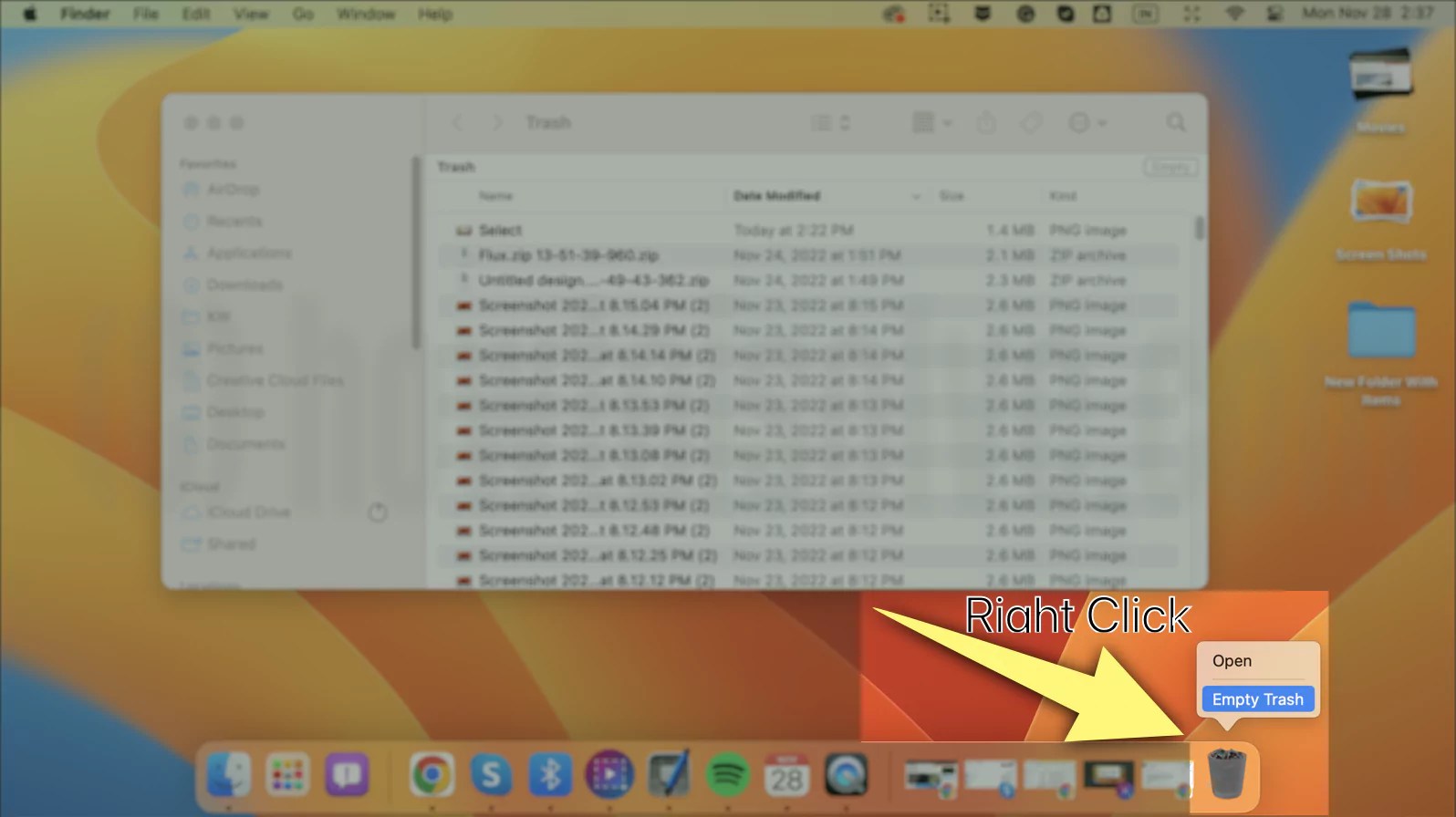The image size is (1456, 817).
Task: Open Creative Cloud Files in the sidebar
Action: 264,381
